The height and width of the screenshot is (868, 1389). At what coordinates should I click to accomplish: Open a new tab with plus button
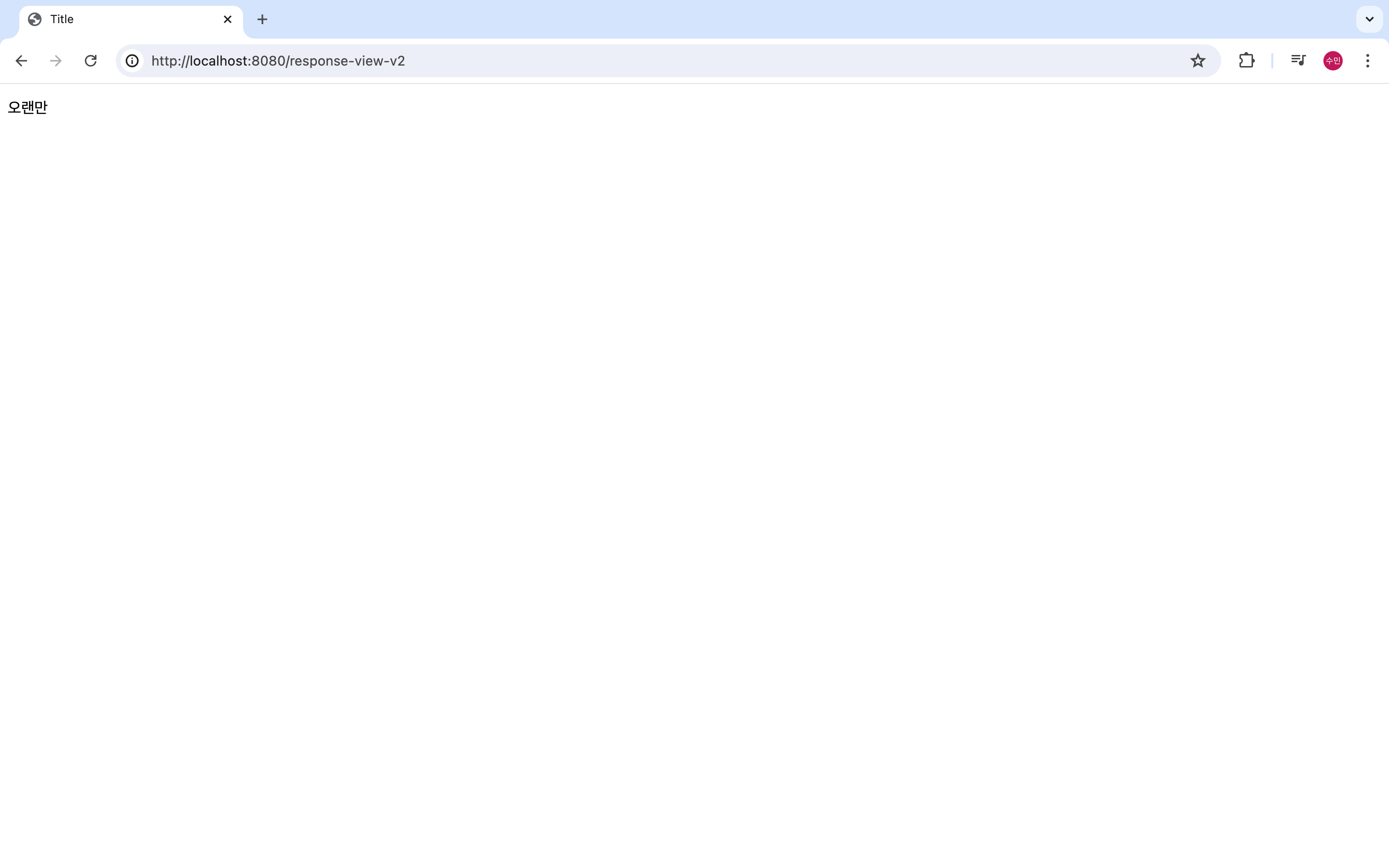[x=262, y=19]
